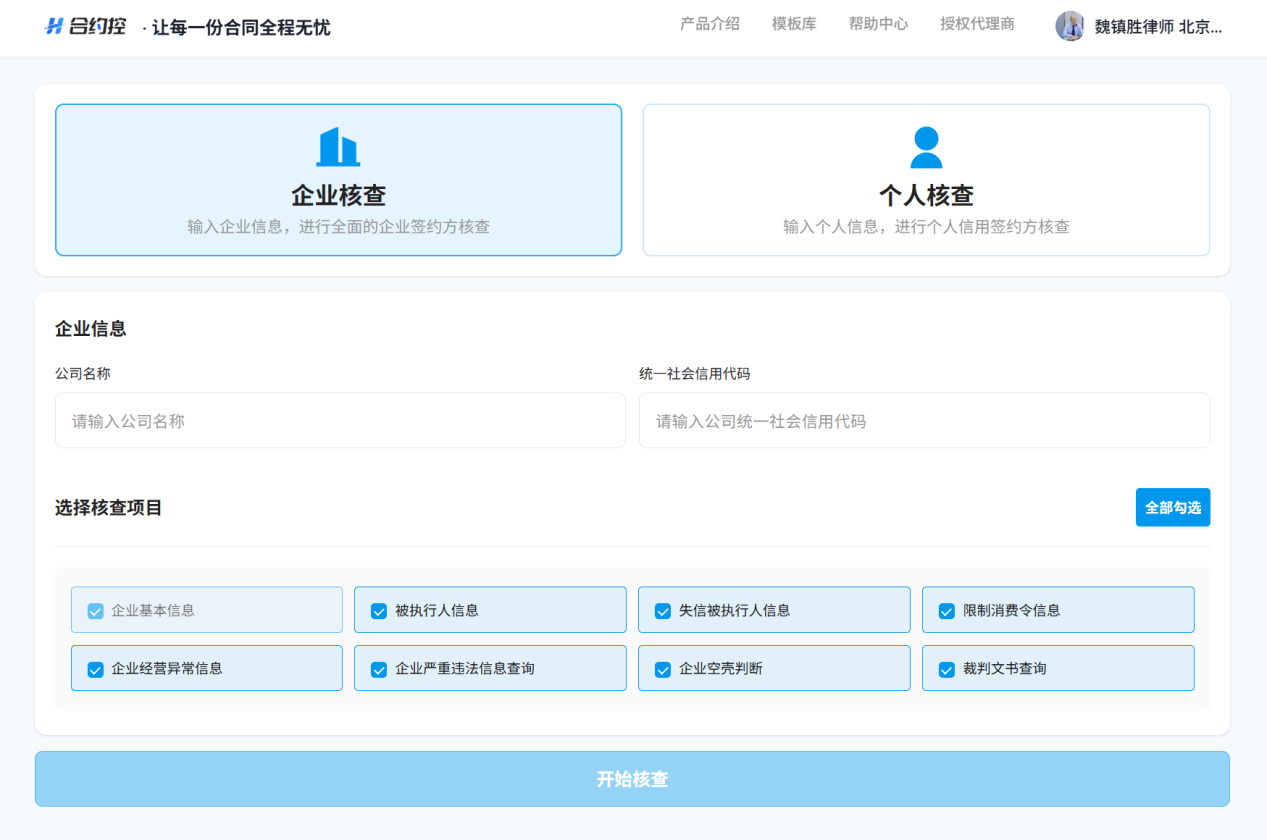
Task: Uncheck the 限制消费令信息 checkbox
Action: (x=947, y=610)
